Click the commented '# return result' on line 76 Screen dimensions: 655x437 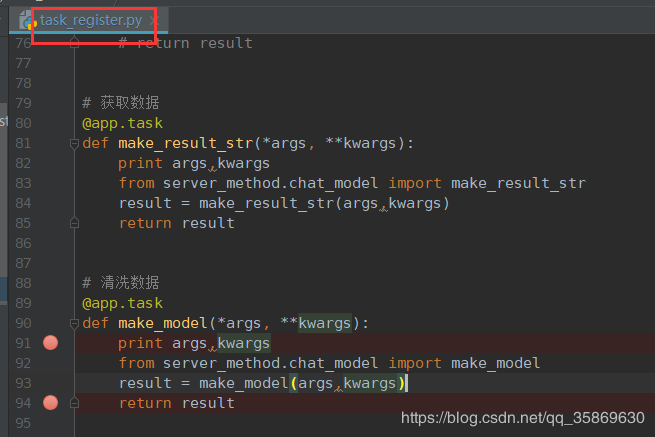click(x=185, y=43)
